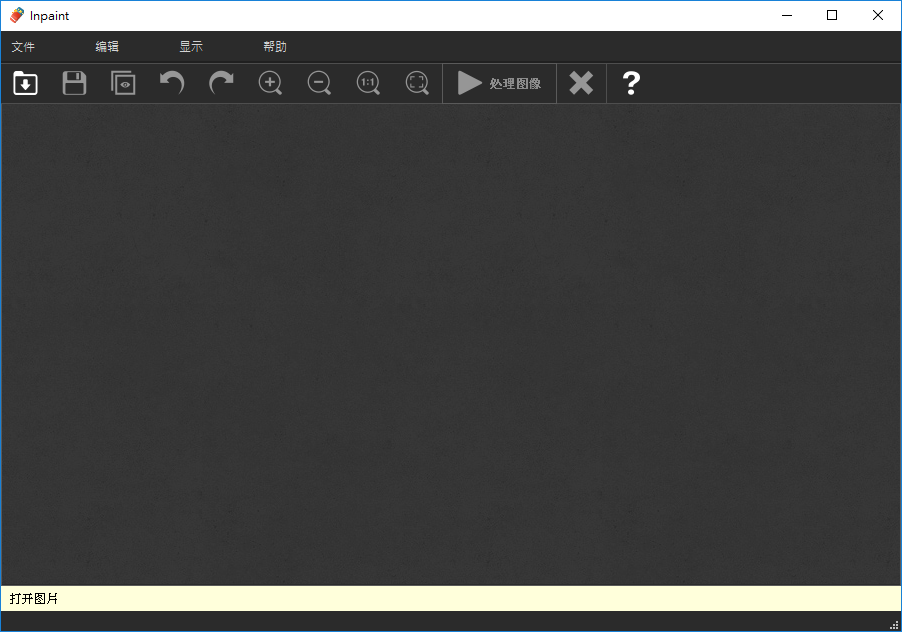Click the Inpaint app icon in the title bar
Viewport: 902px width, 632px height.
tap(17, 16)
